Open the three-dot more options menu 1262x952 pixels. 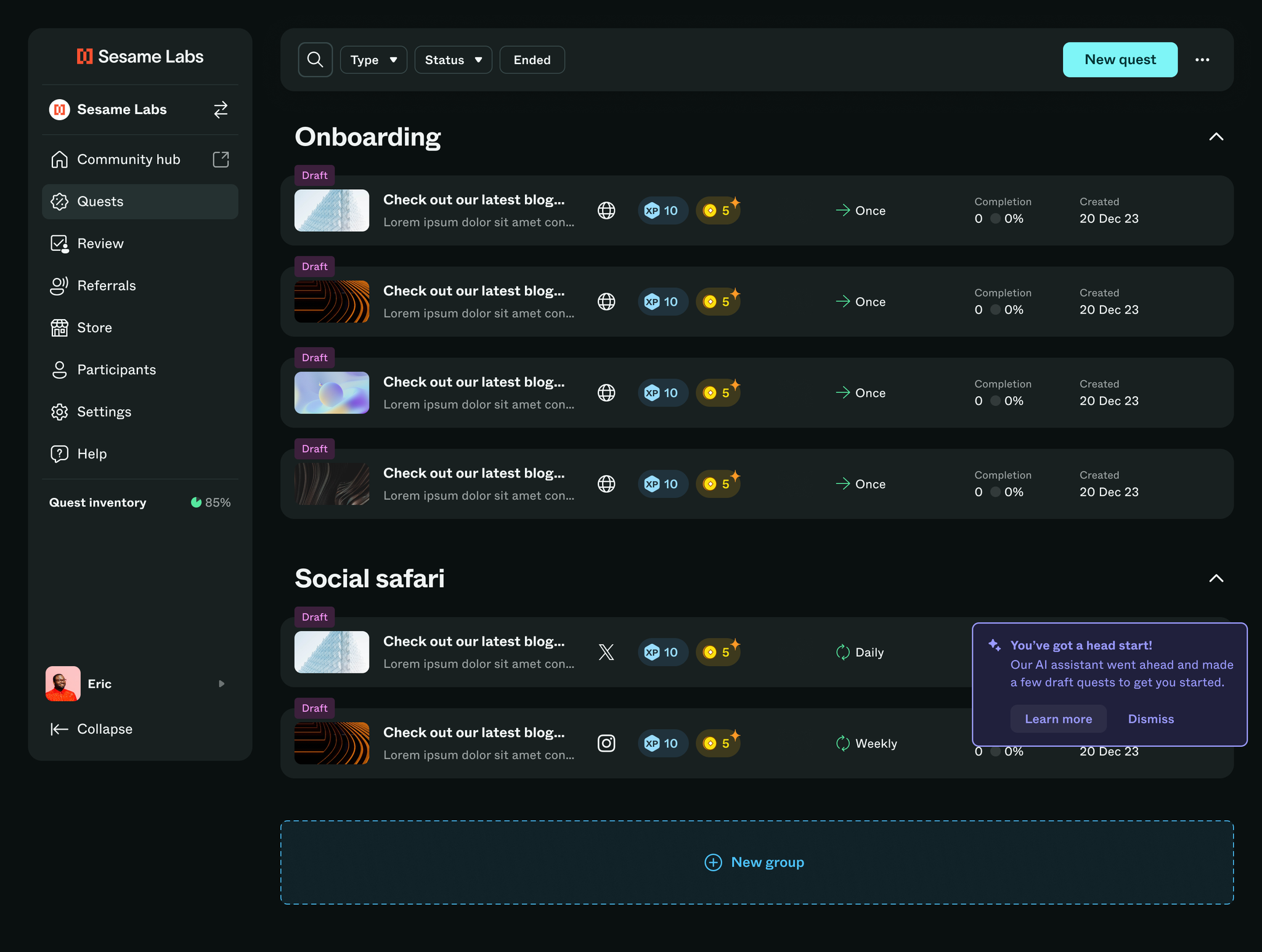tap(1202, 60)
